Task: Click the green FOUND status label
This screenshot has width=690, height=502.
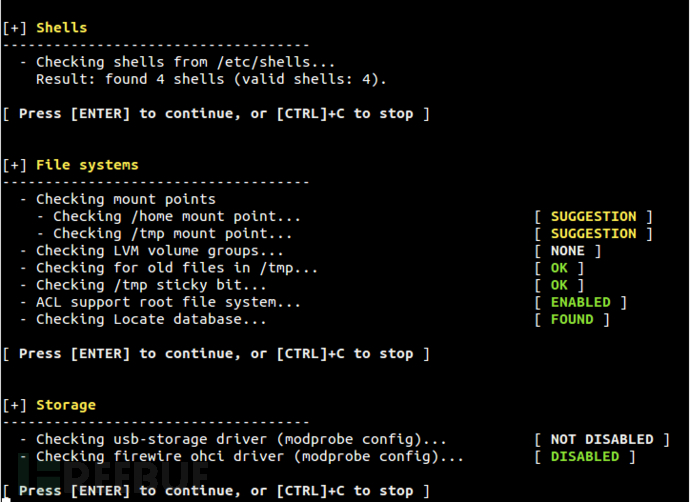Action: (572, 319)
